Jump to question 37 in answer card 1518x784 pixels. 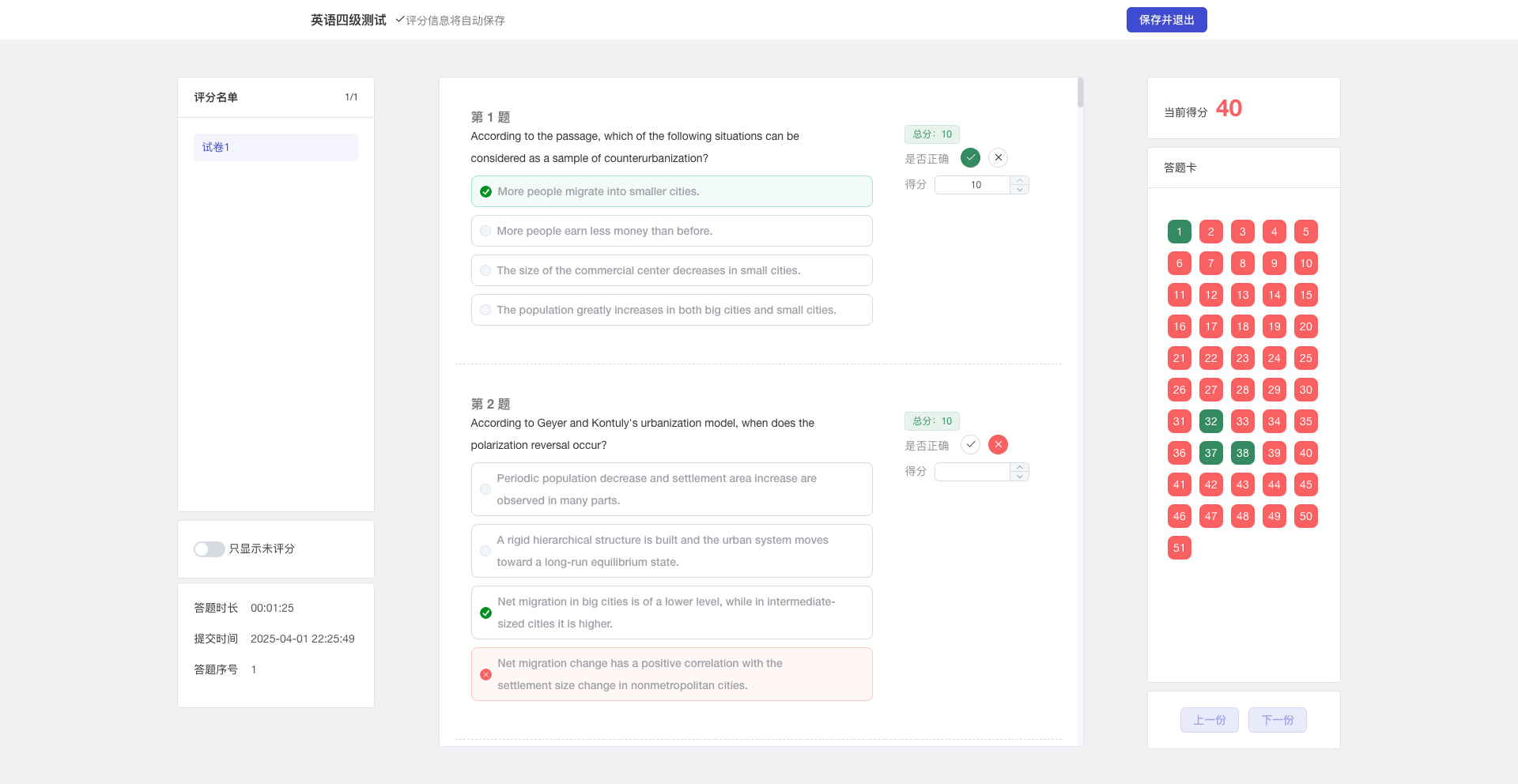coord(1210,453)
